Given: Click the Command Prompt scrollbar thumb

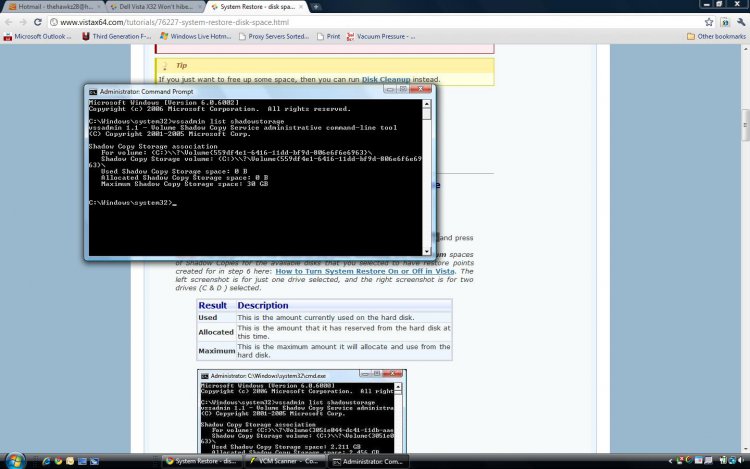Looking at the screenshot, I should coord(427,114).
